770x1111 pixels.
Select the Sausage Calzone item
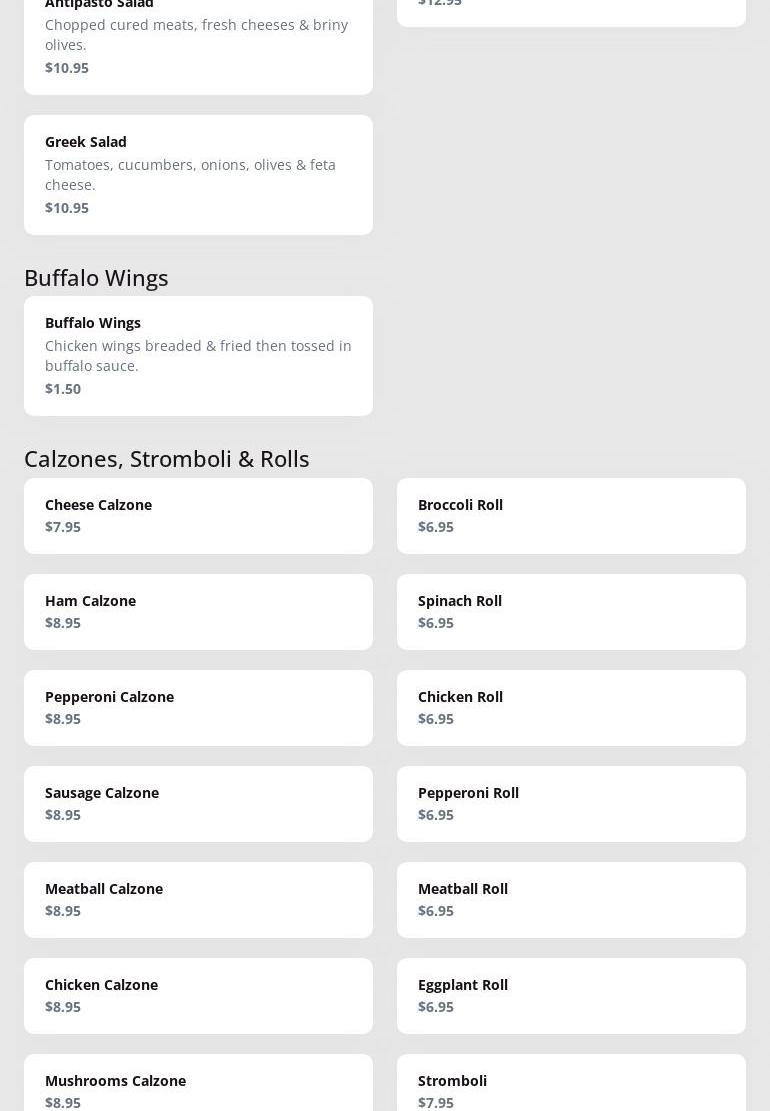[198, 804]
